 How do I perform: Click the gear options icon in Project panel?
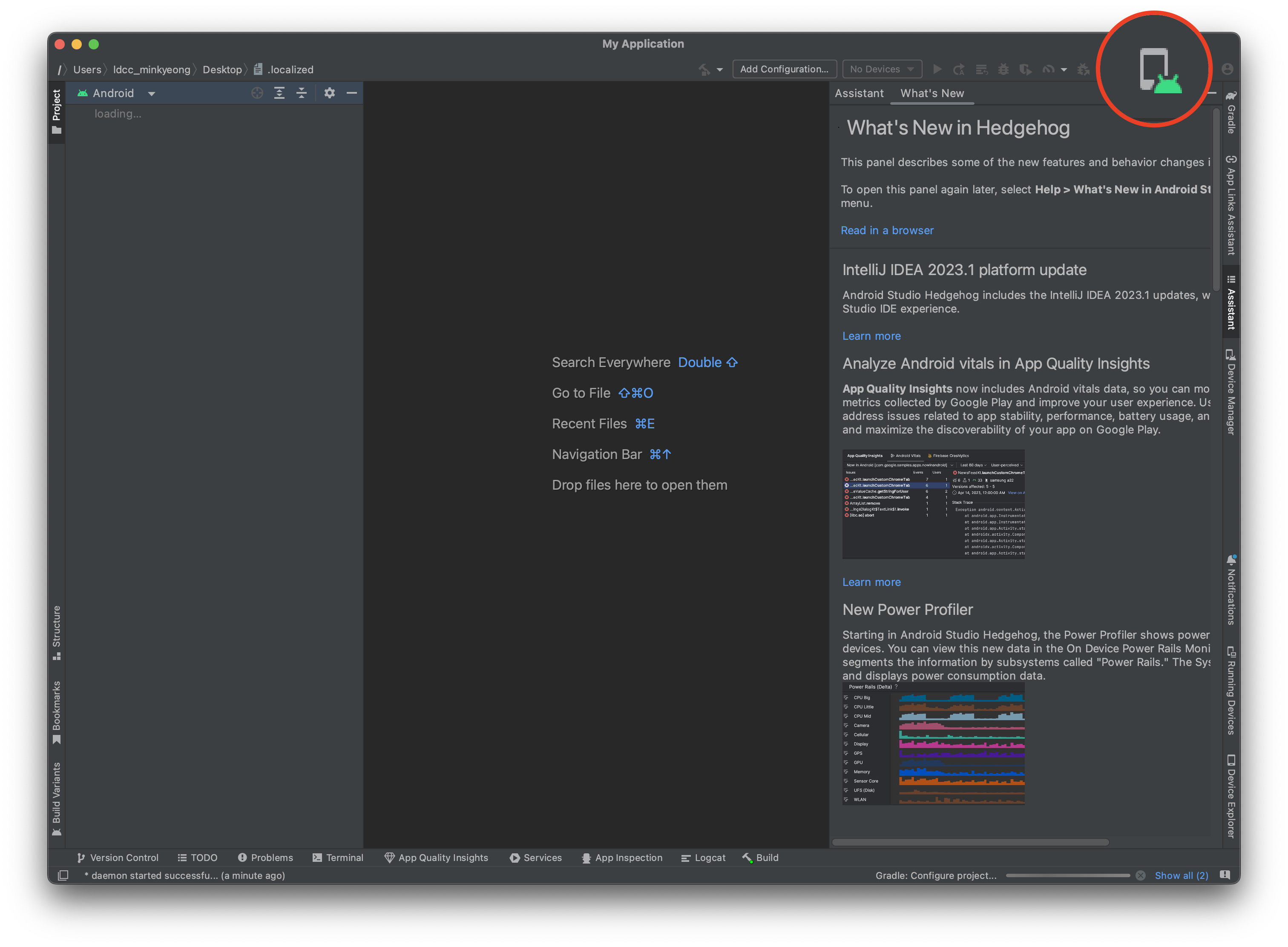(329, 93)
